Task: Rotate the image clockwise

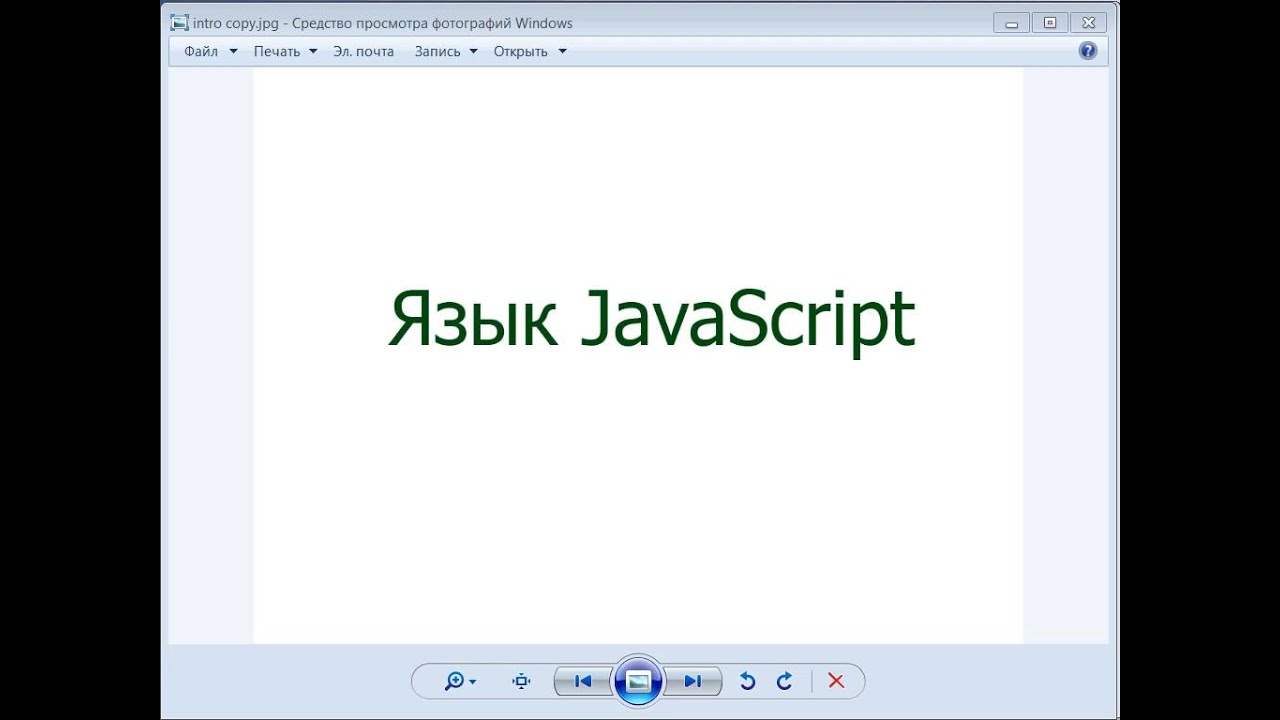Action: coord(785,681)
